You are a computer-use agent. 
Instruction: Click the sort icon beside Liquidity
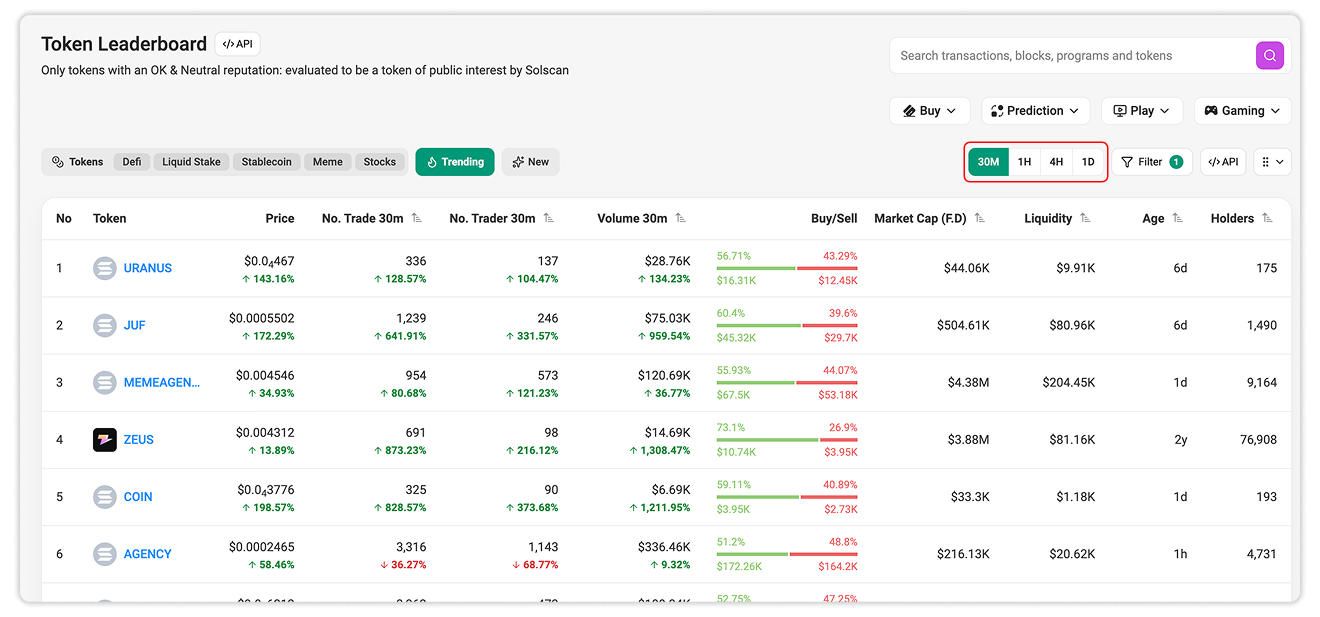click(x=1085, y=218)
